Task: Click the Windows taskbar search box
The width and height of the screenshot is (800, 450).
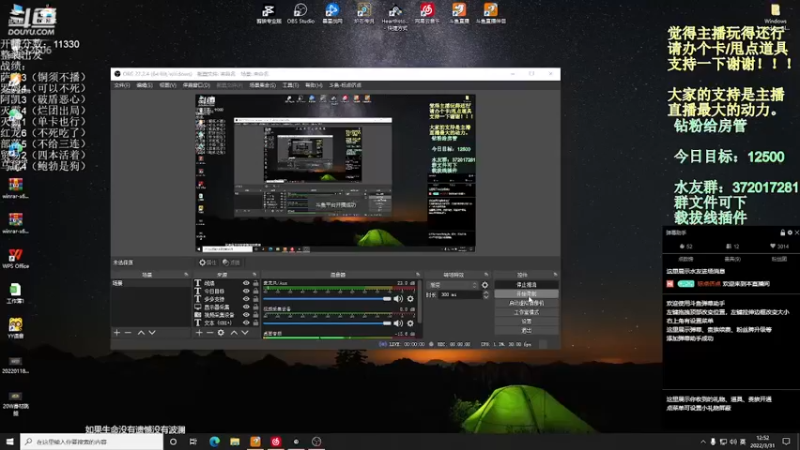Action: click(92, 442)
